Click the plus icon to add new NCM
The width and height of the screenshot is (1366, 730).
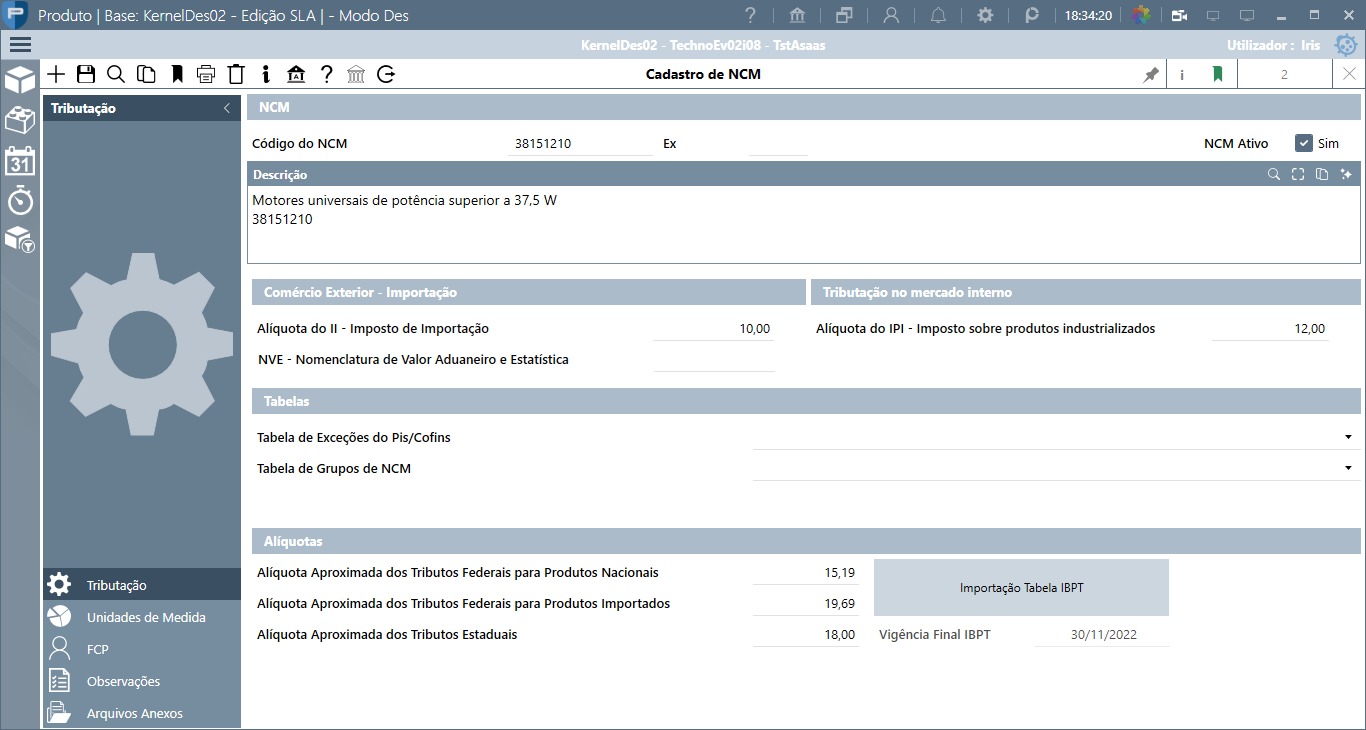pos(56,74)
